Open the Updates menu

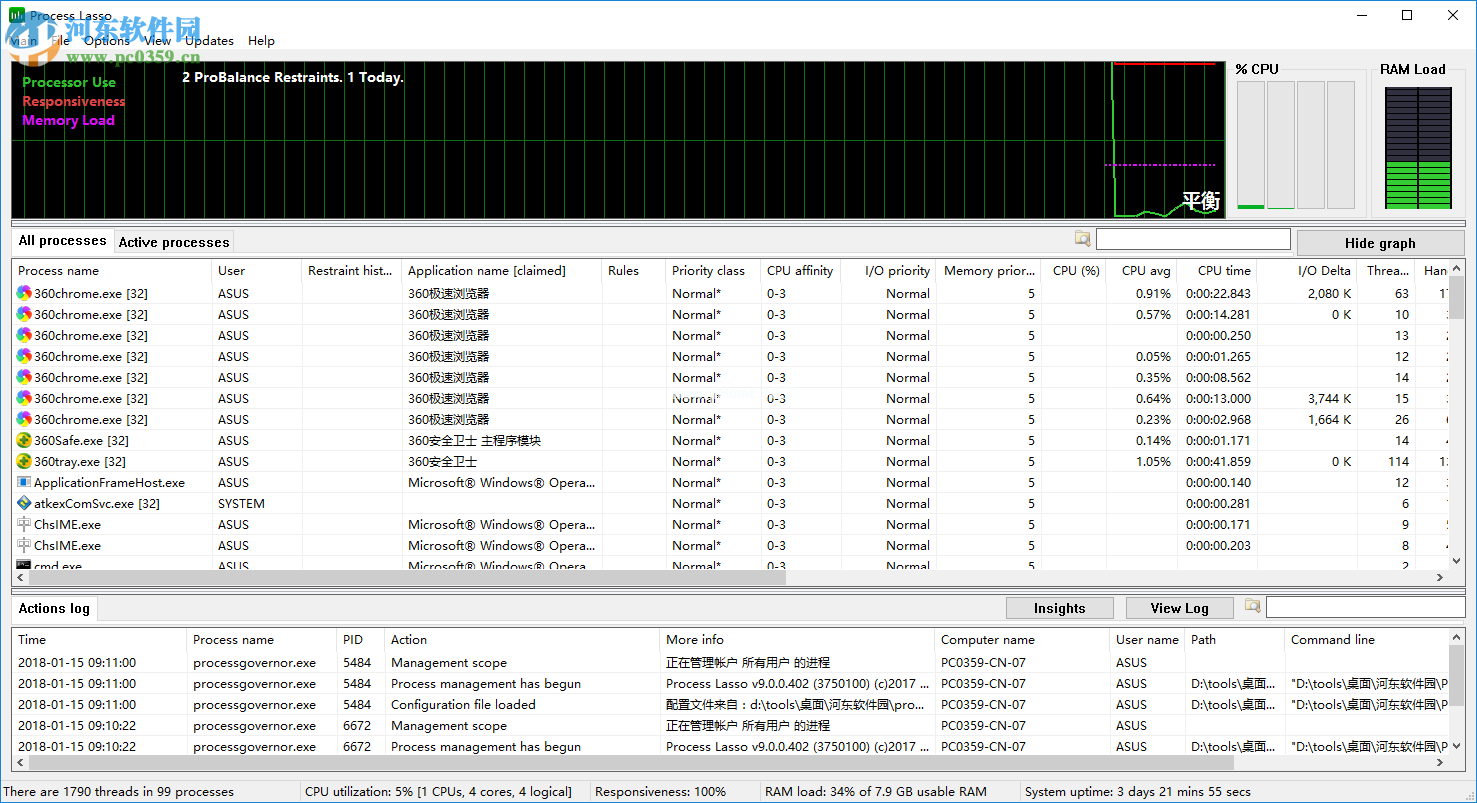pyautogui.click(x=209, y=41)
